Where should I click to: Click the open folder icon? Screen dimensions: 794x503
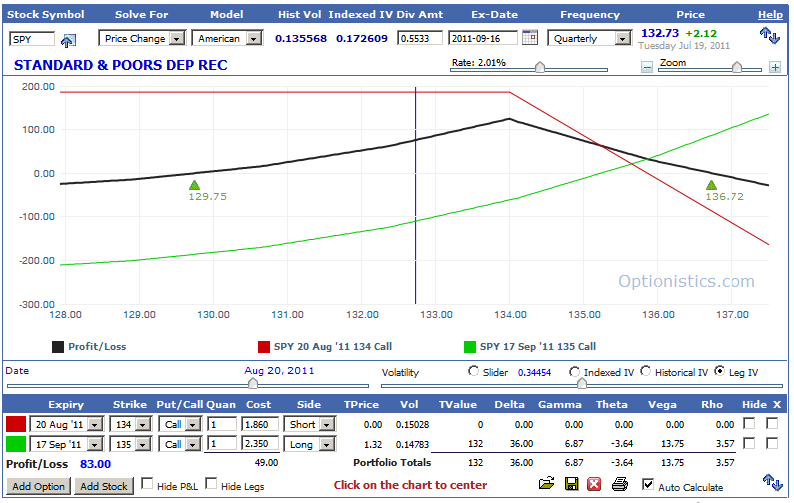pos(546,484)
